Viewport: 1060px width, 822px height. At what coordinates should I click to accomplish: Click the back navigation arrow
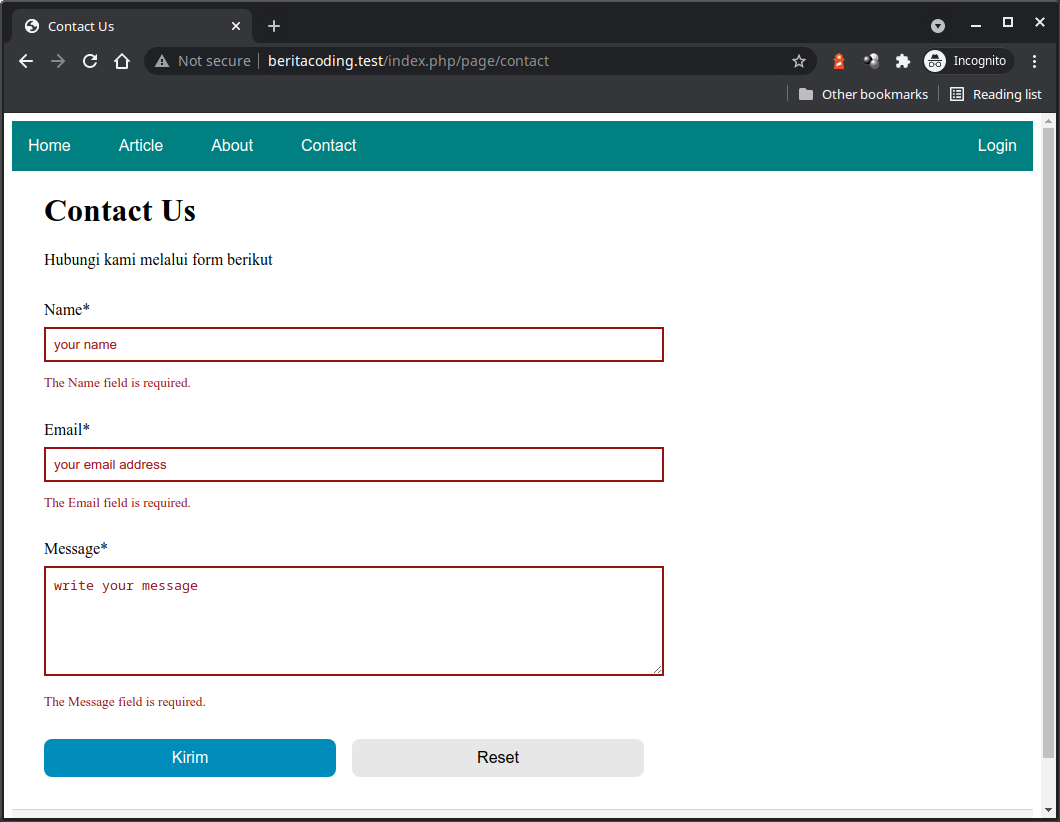click(x=25, y=61)
